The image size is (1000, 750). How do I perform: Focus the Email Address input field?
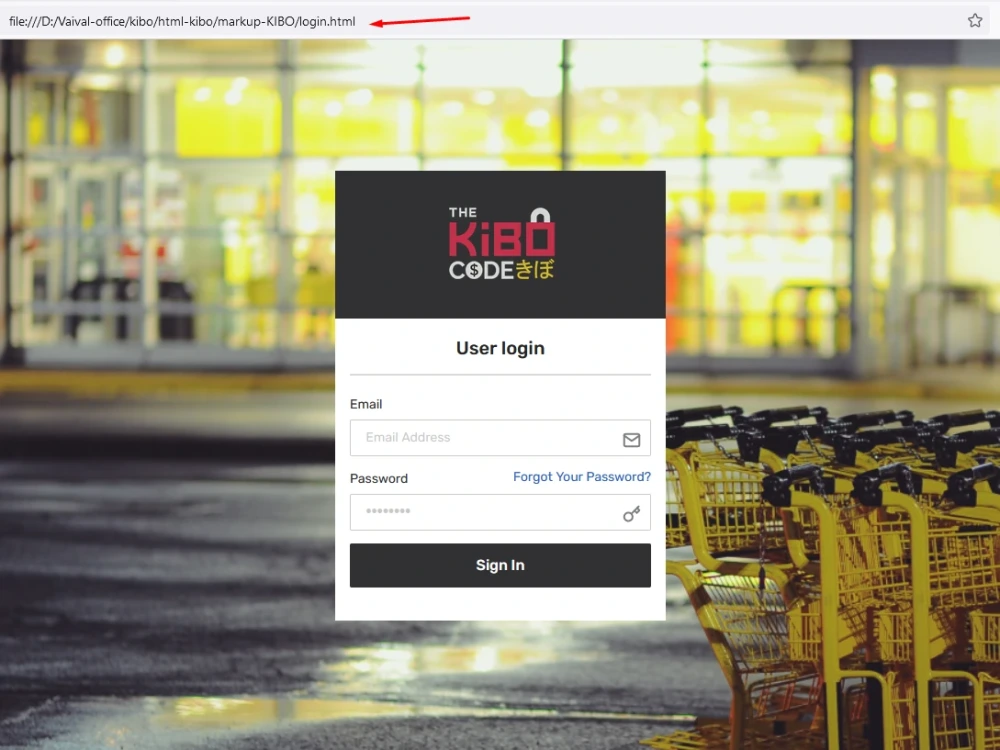tap(500, 438)
